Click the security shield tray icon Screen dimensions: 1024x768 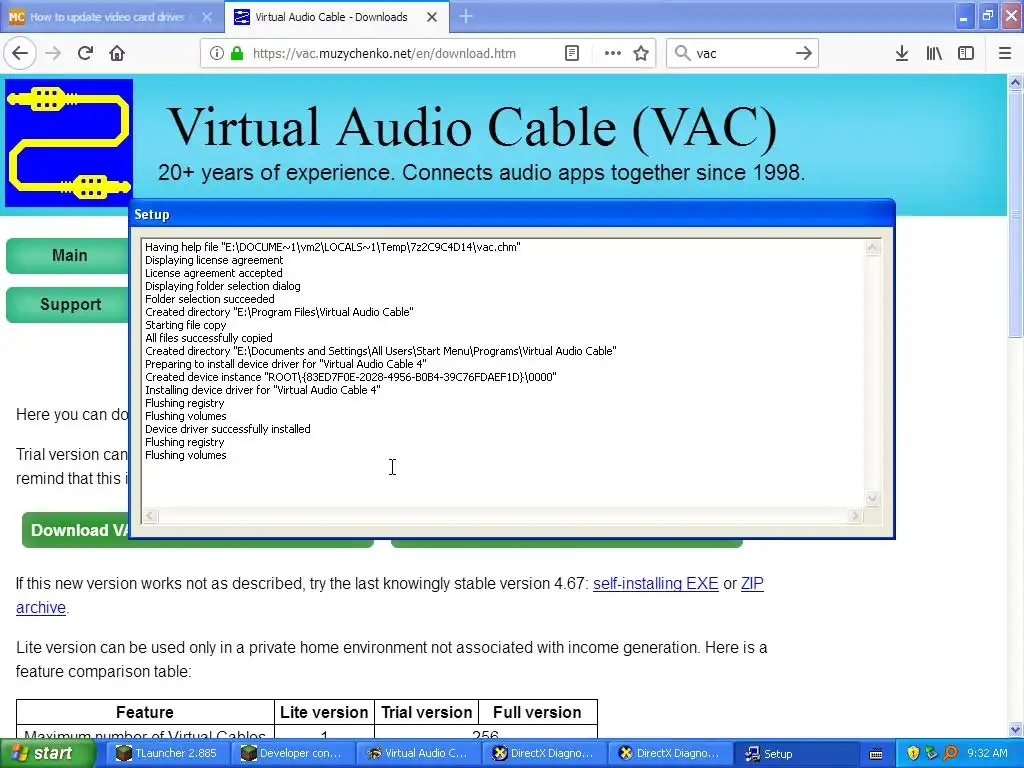point(913,753)
